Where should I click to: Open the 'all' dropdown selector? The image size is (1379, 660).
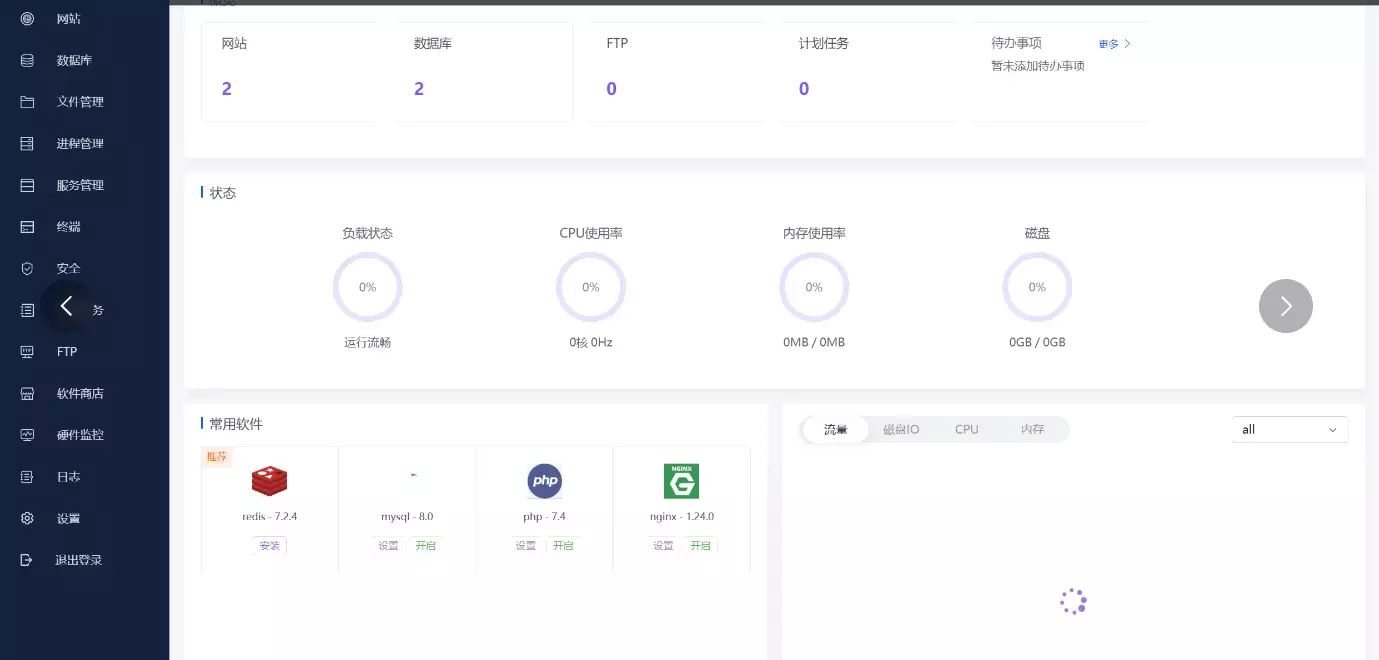tap(1289, 429)
